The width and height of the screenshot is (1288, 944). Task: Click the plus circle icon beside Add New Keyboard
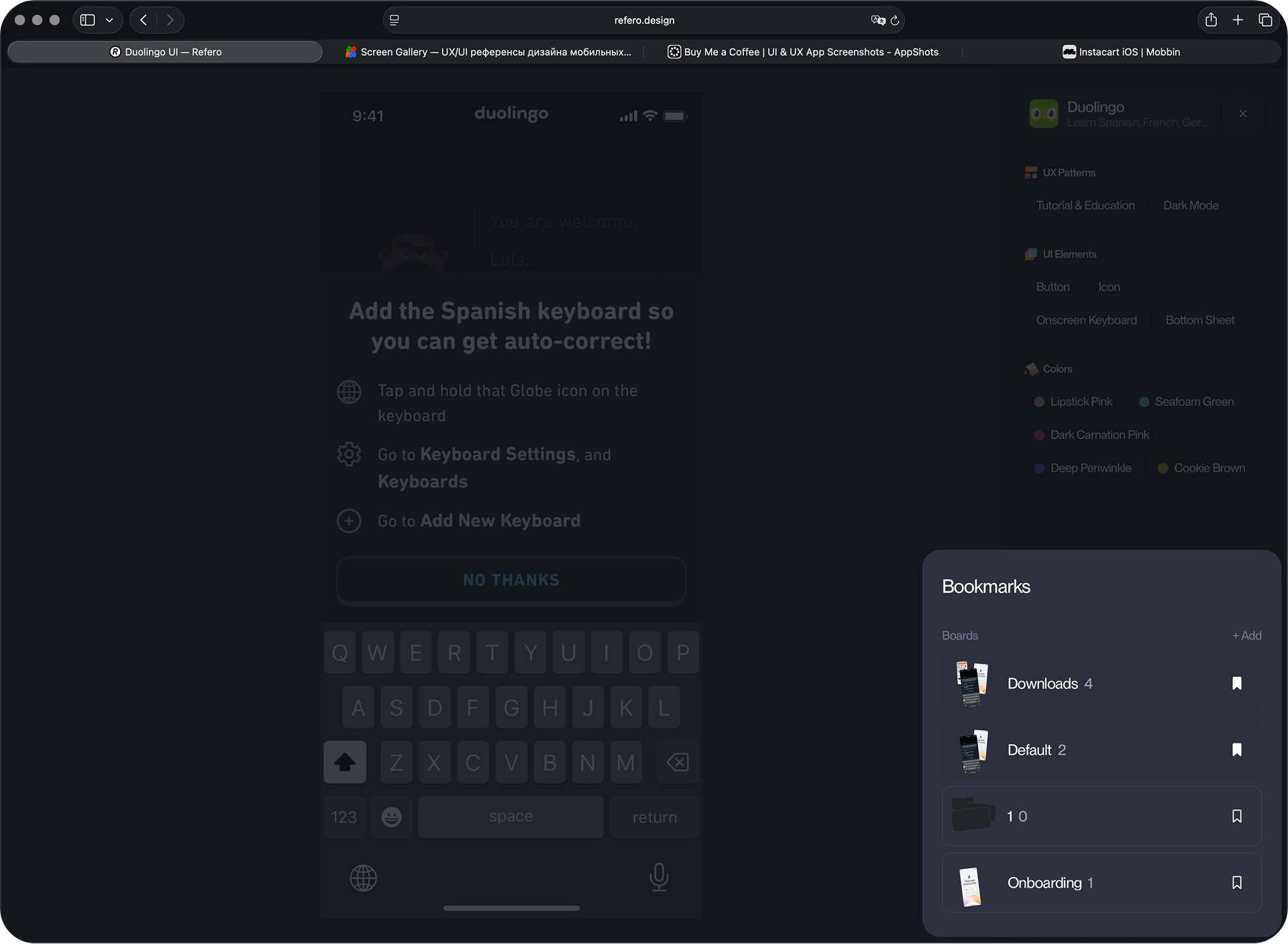point(349,521)
